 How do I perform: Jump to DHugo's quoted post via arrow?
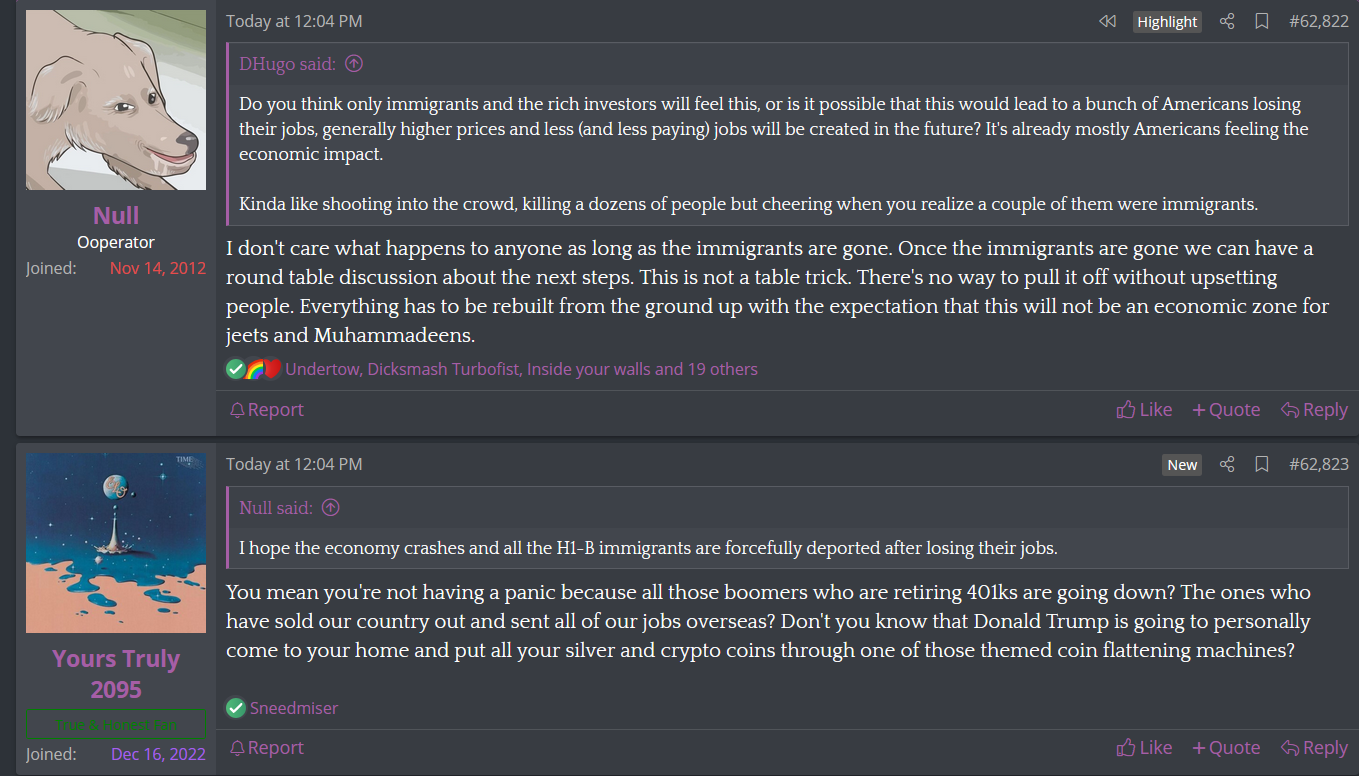pyautogui.click(x=354, y=64)
